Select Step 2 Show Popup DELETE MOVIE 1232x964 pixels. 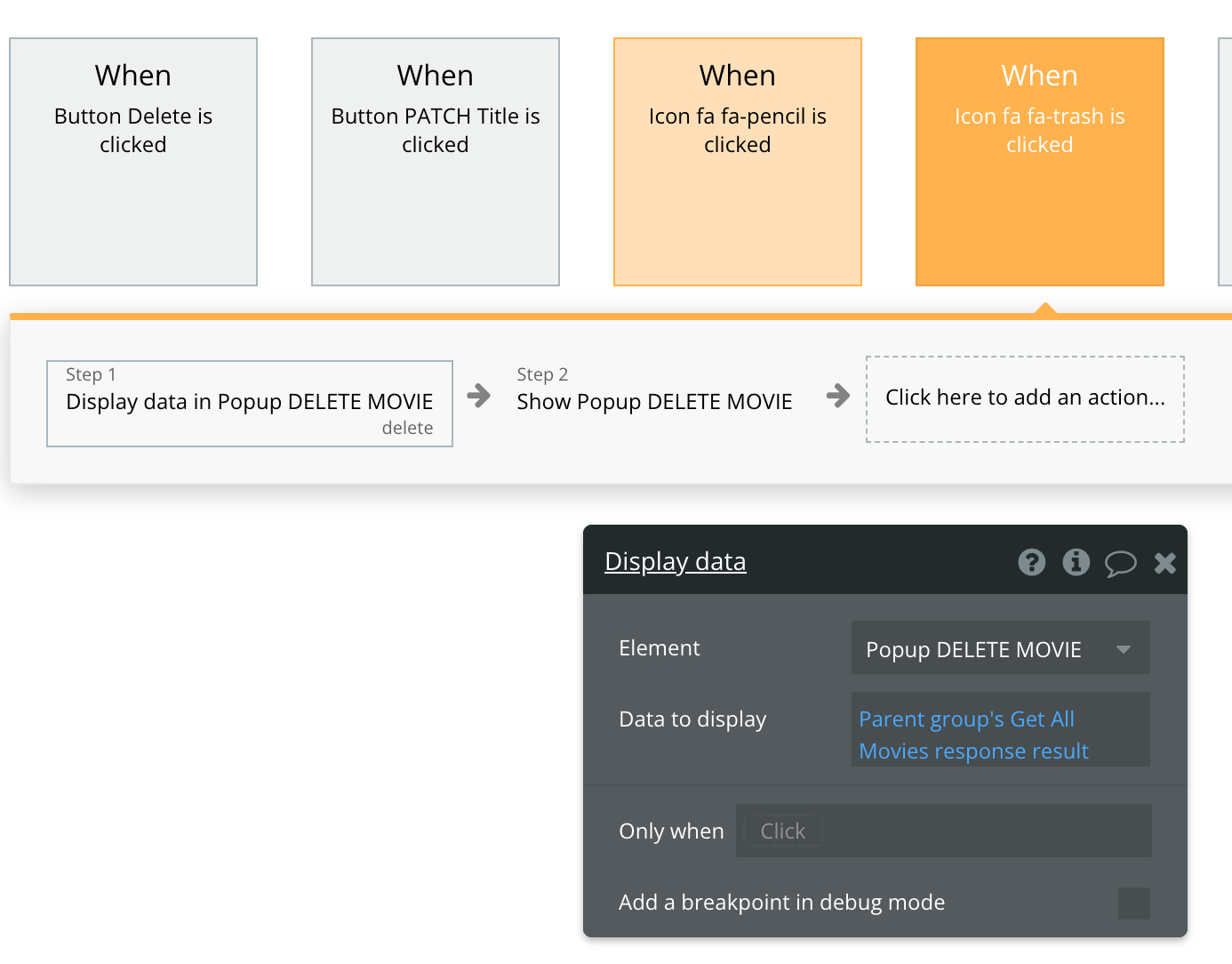click(x=654, y=401)
